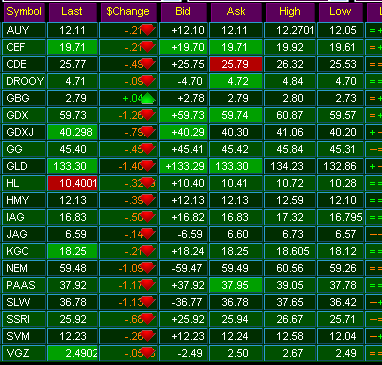Image resolution: width=382 pixels, height=365 pixels.
Task: Select the GBG symbol cell
Action: [24, 98]
